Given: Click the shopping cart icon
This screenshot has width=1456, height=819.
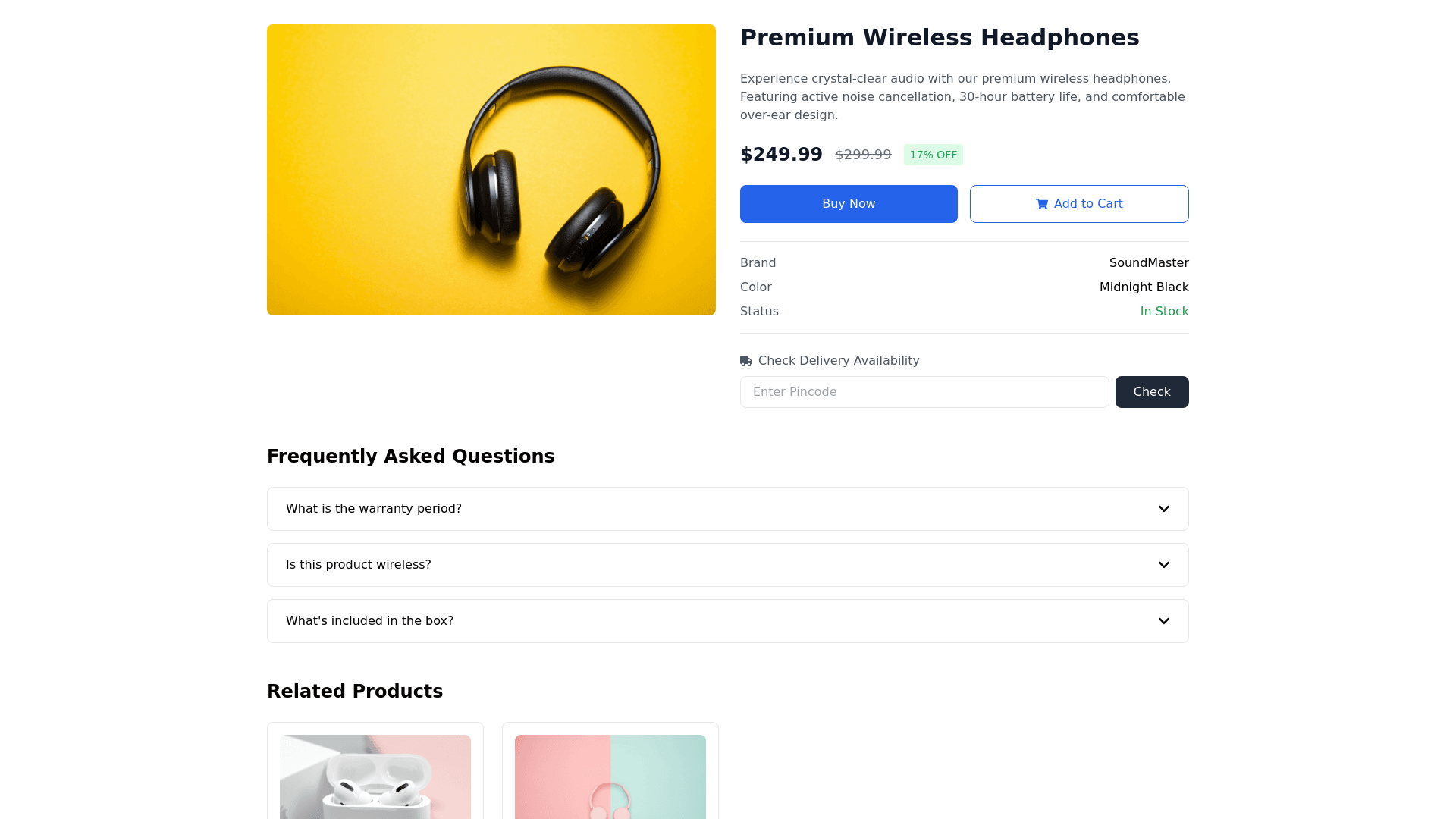Looking at the screenshot, I should (1042, 204).
